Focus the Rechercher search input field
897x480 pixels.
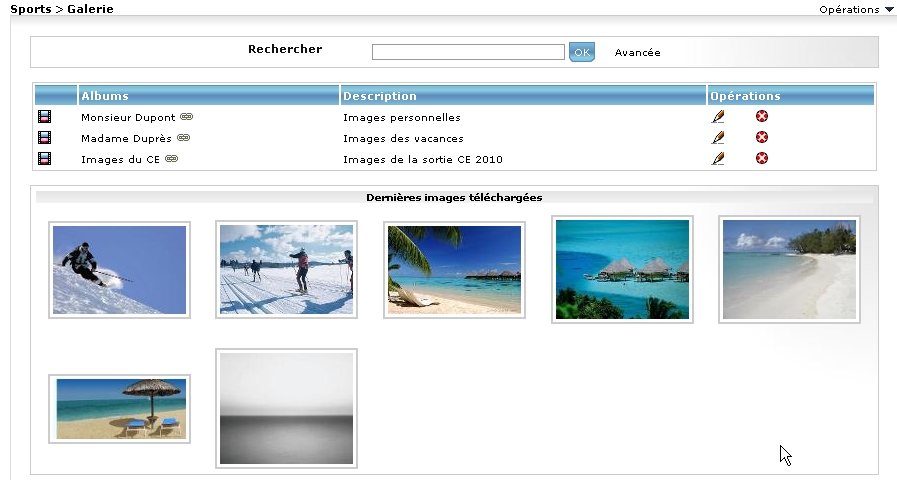(x=468, y=52)
